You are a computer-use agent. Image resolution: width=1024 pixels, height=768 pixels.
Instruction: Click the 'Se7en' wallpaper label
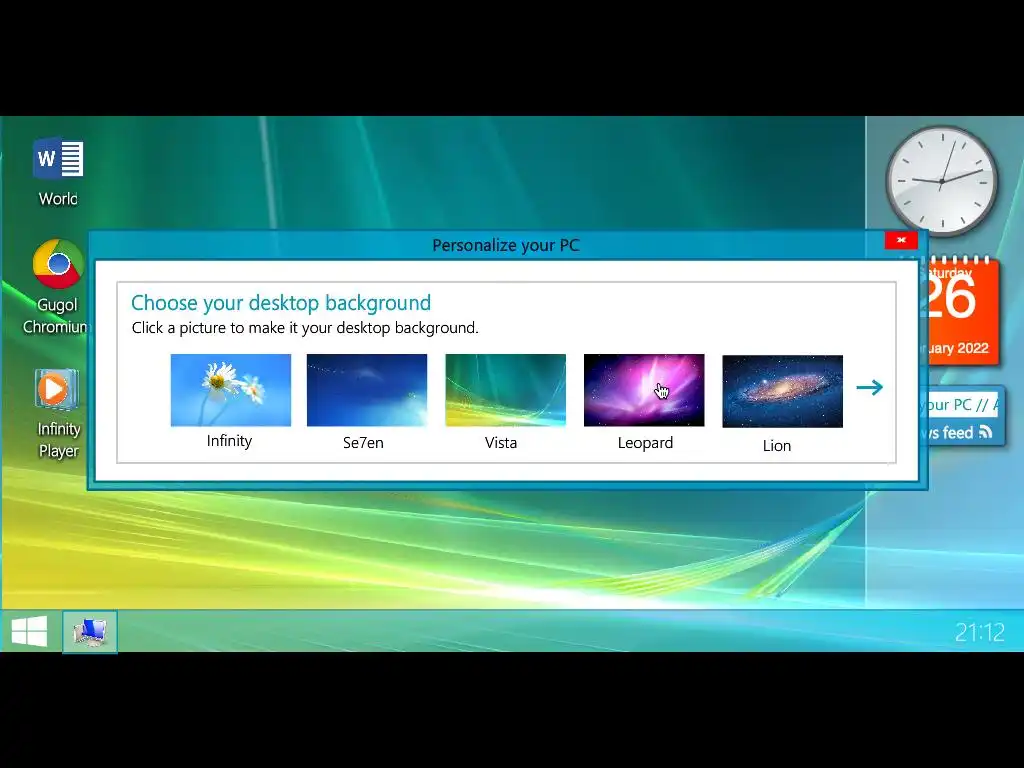click(363, 443)
